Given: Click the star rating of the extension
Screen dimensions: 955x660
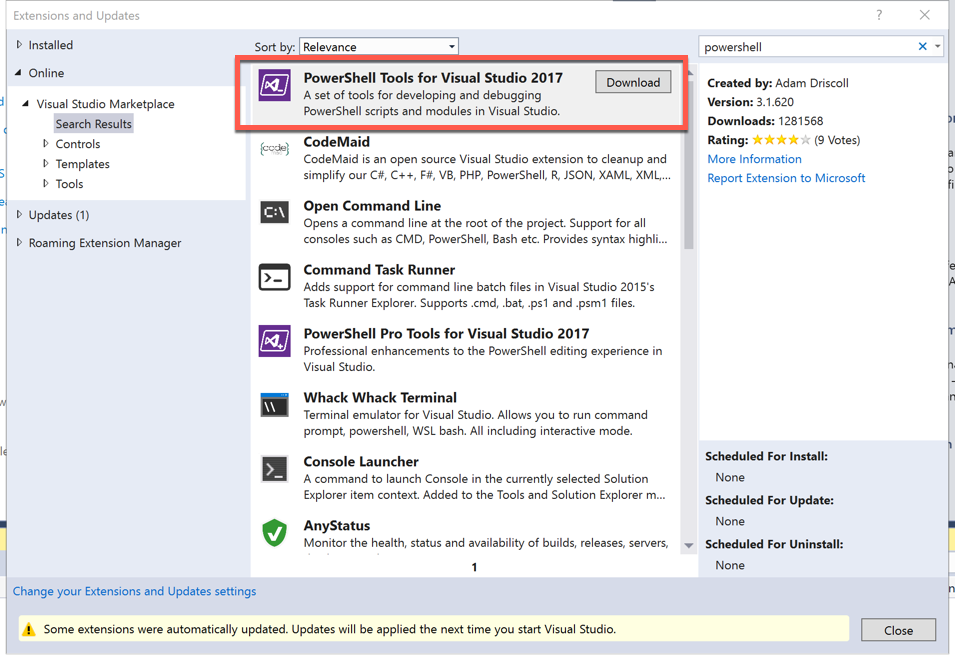Looking at the screenshot, I should coord(781,140).
